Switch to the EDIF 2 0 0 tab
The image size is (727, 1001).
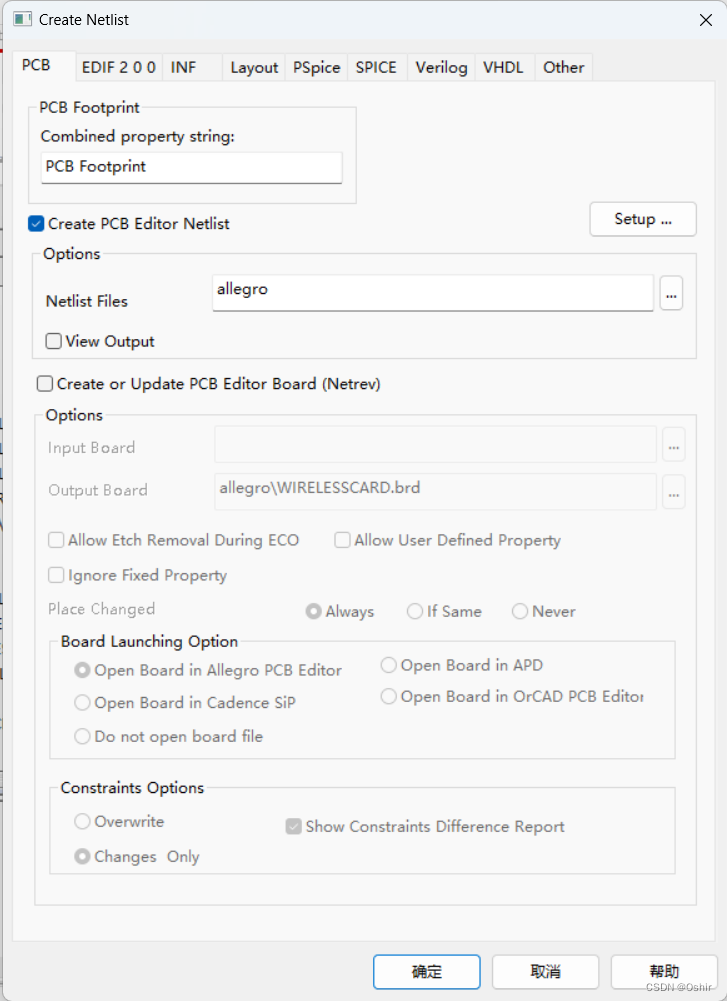[x=118, y=67]
